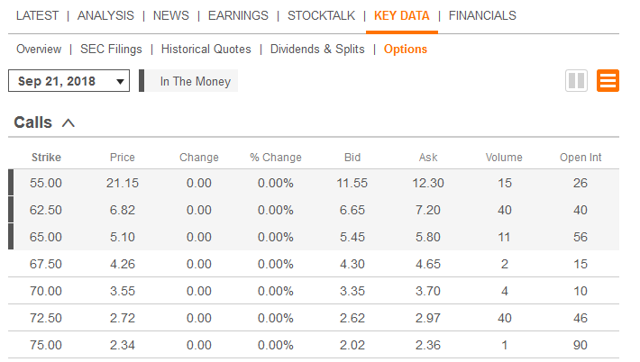640x362 pixels.
Task: Open the Sep 21, 2018 expiration dropdown
Action: 69,81
